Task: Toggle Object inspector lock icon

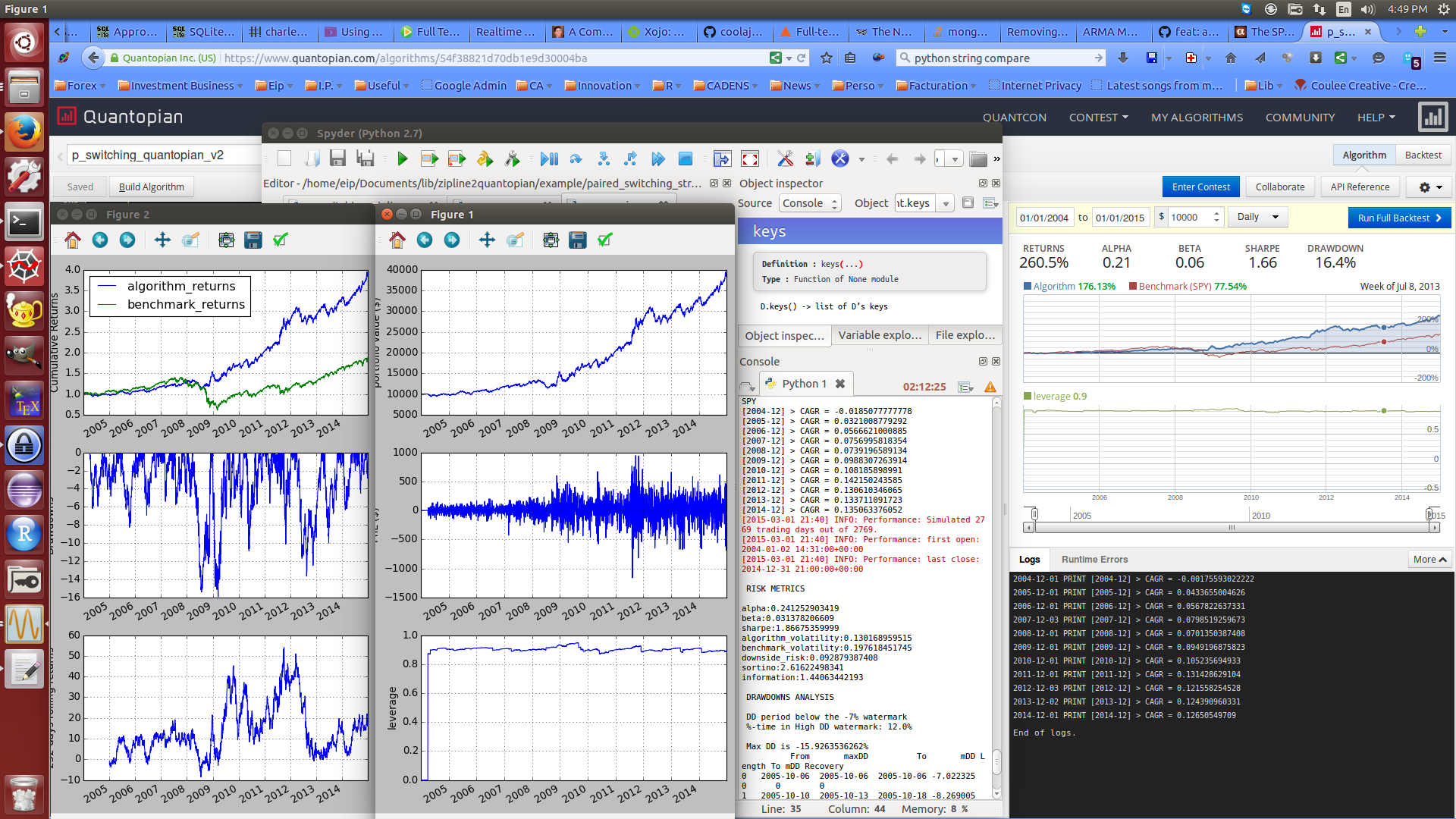Action: pos(968,202)
